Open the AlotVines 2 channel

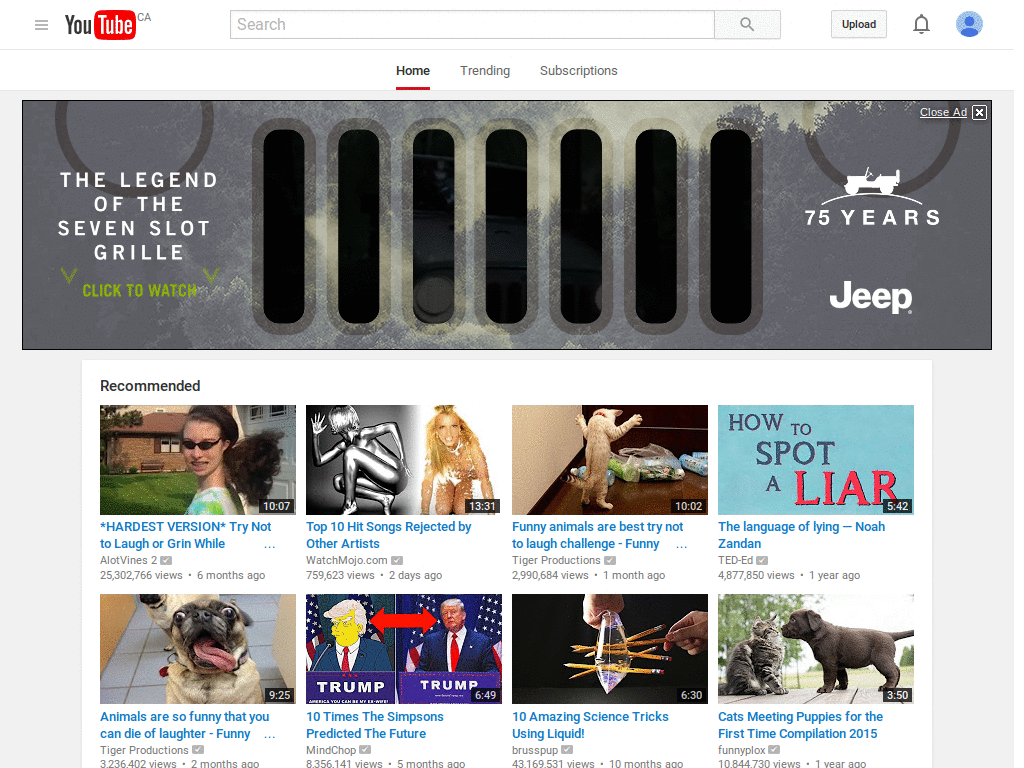(128, 560)
